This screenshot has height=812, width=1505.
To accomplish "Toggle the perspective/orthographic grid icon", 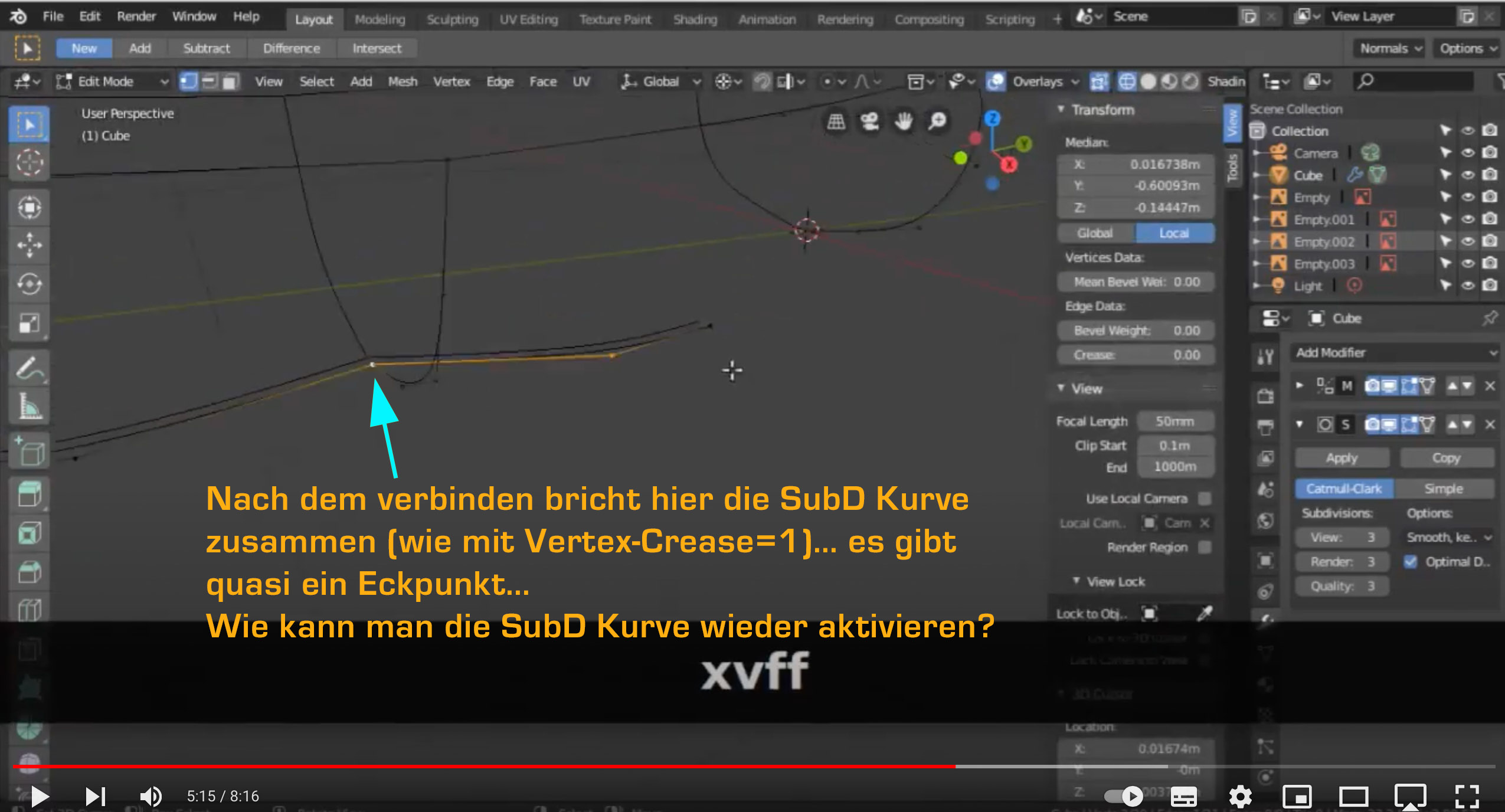I will (x=836, y=122).
